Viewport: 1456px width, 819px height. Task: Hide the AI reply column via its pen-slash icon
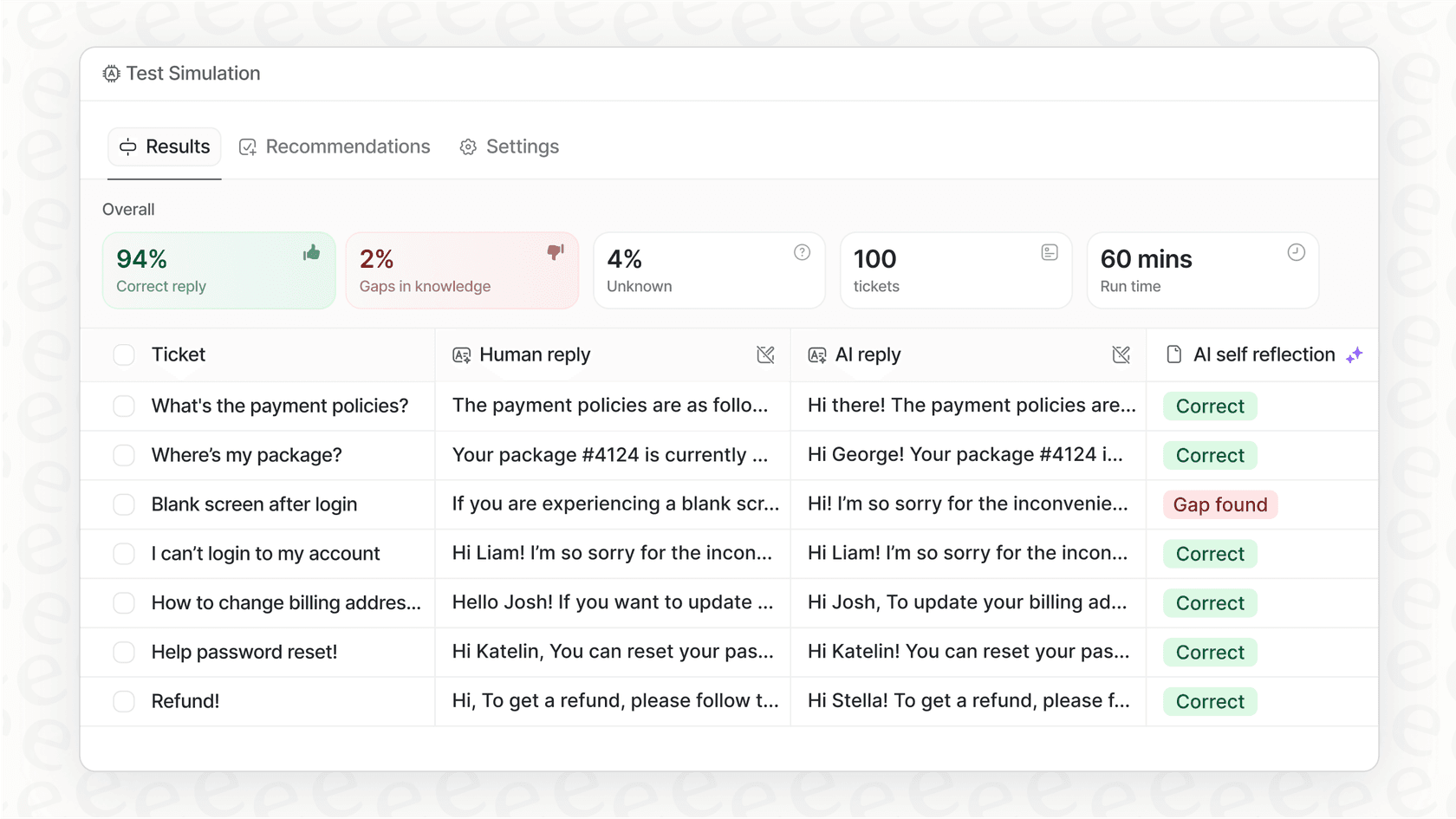coord(1121,354)
